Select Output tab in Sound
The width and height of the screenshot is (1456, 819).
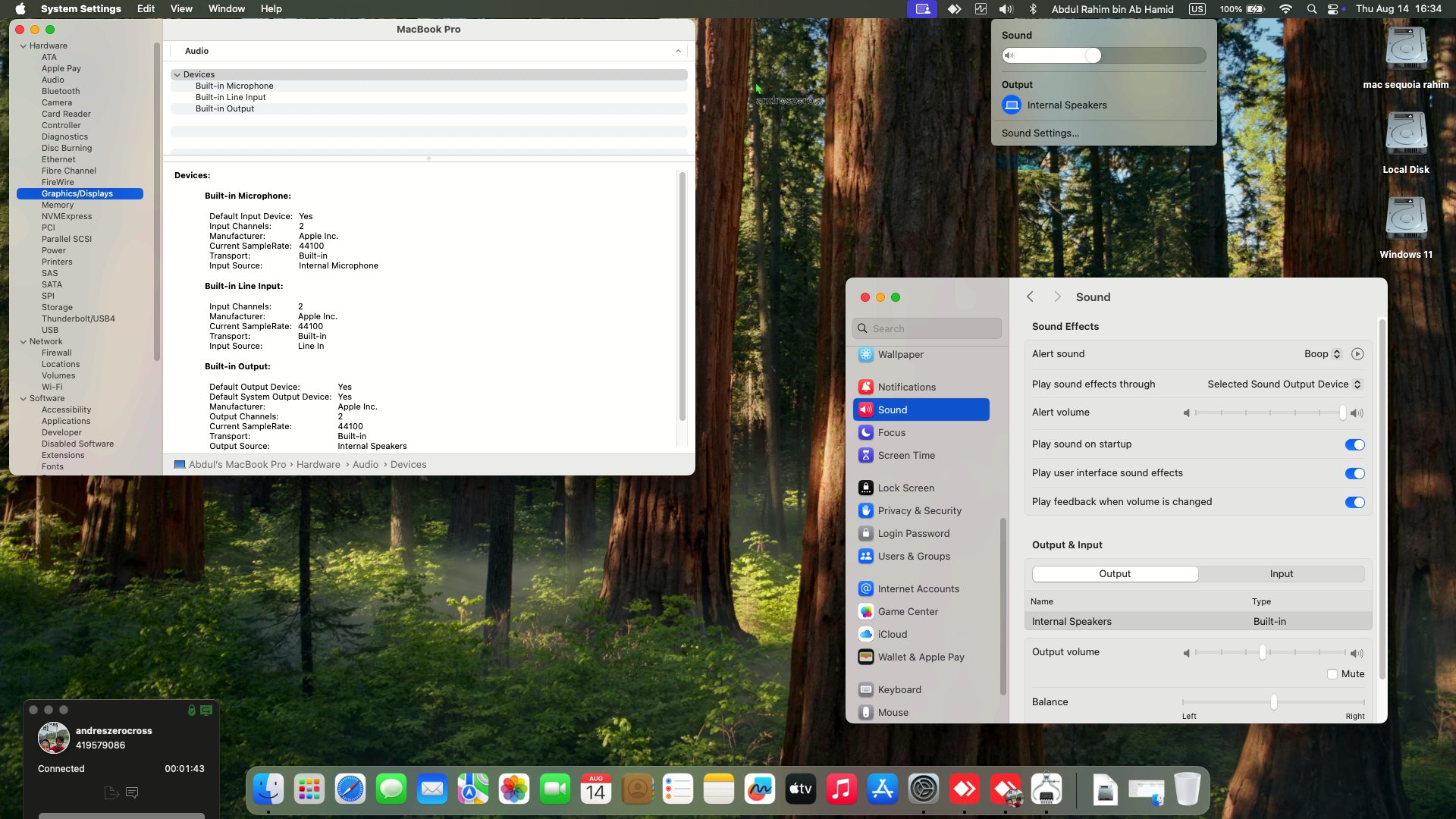pos(1115,574)
